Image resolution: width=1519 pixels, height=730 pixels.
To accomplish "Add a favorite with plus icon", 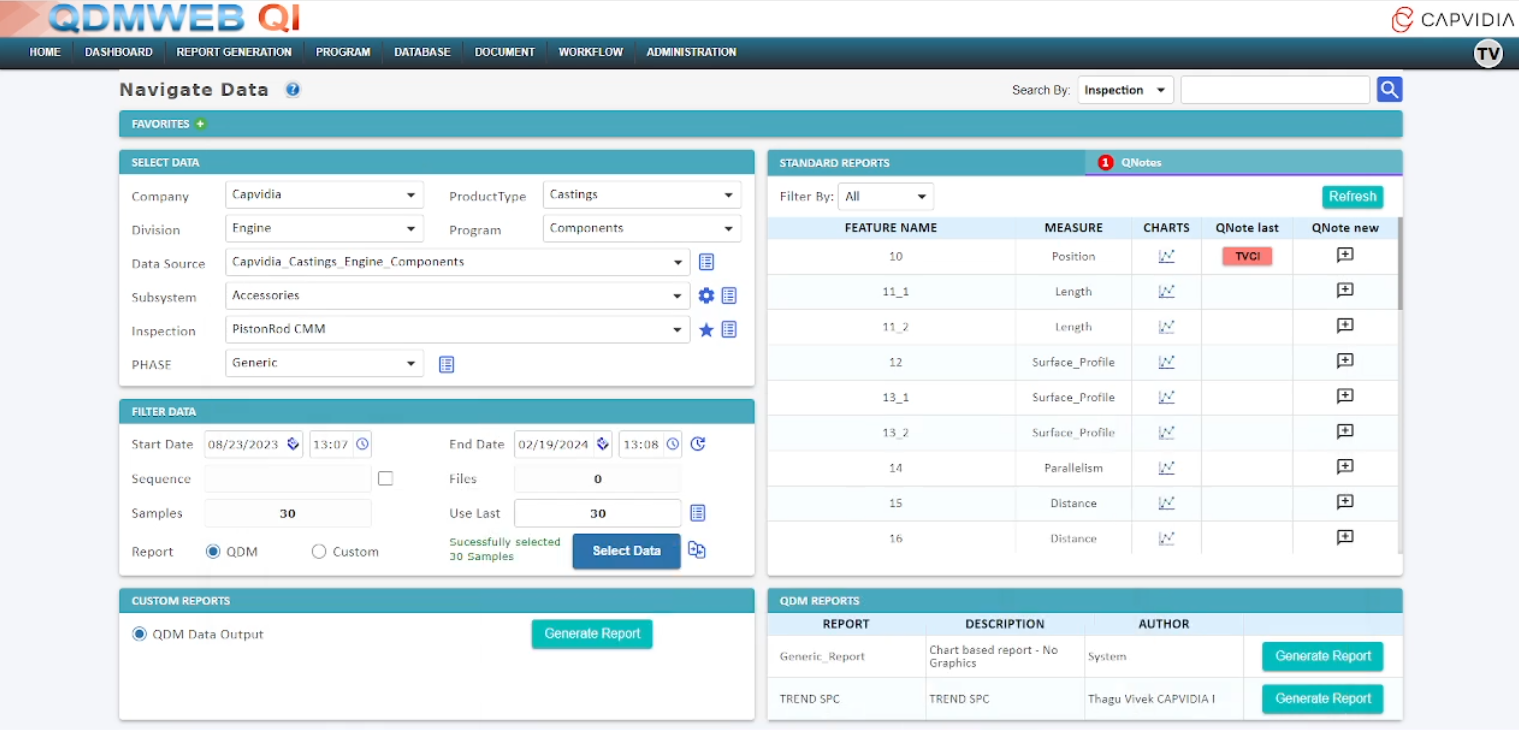I will point(200,124).
